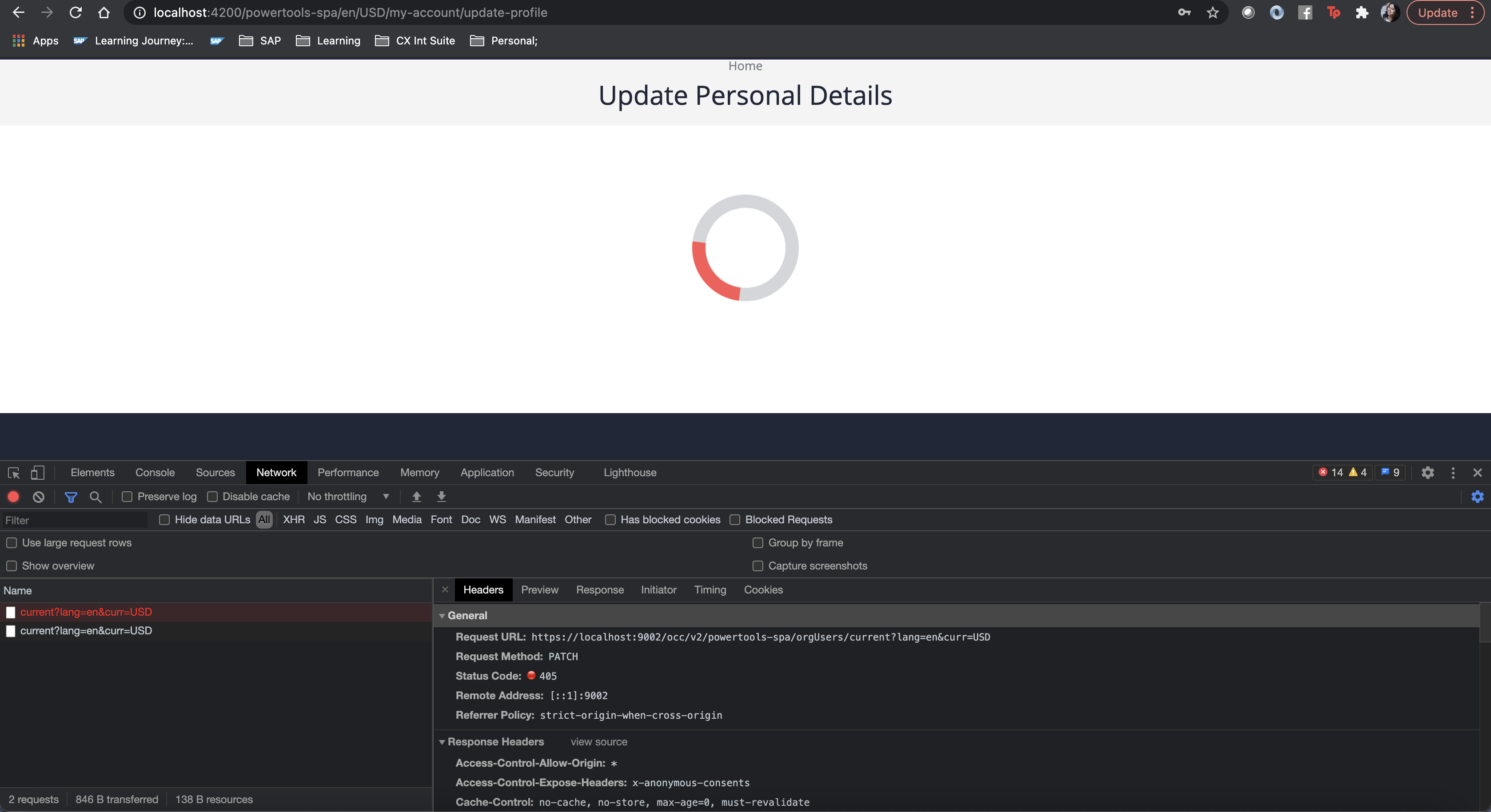Toggle the network filter funnel icon

click(x=71, y=497)
